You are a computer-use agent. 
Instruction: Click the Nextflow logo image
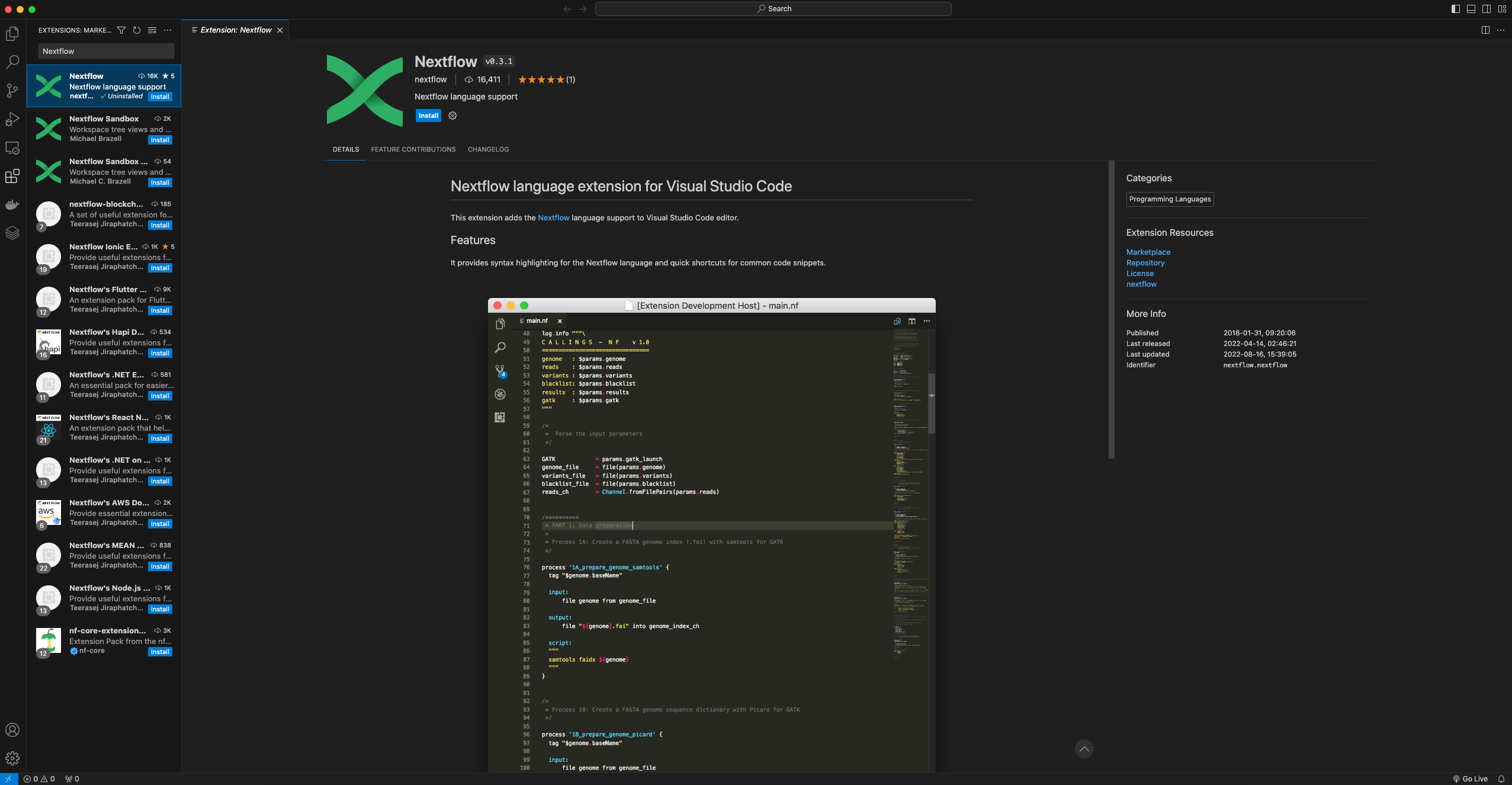click(365, 91)
